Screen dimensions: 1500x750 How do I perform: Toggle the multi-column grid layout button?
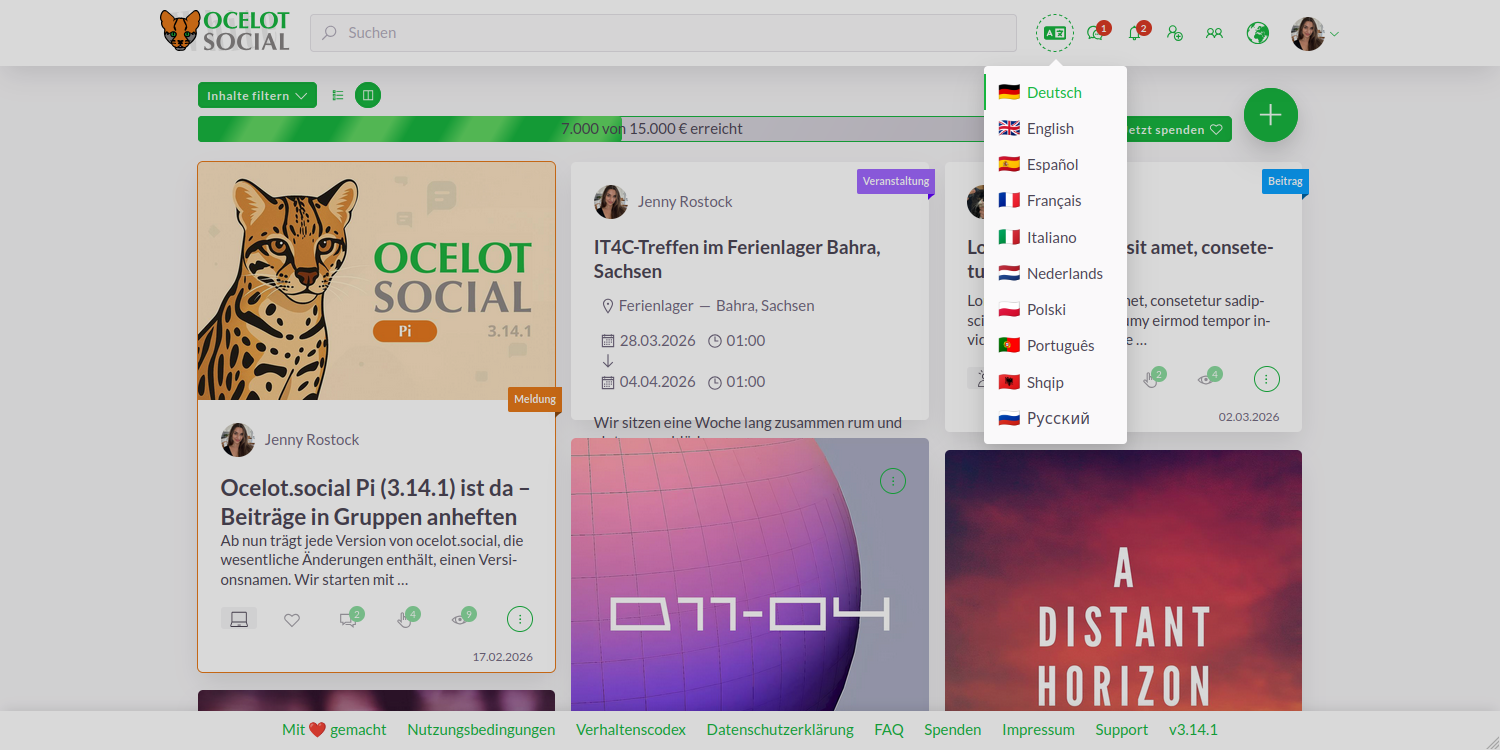tap(368, 95)
